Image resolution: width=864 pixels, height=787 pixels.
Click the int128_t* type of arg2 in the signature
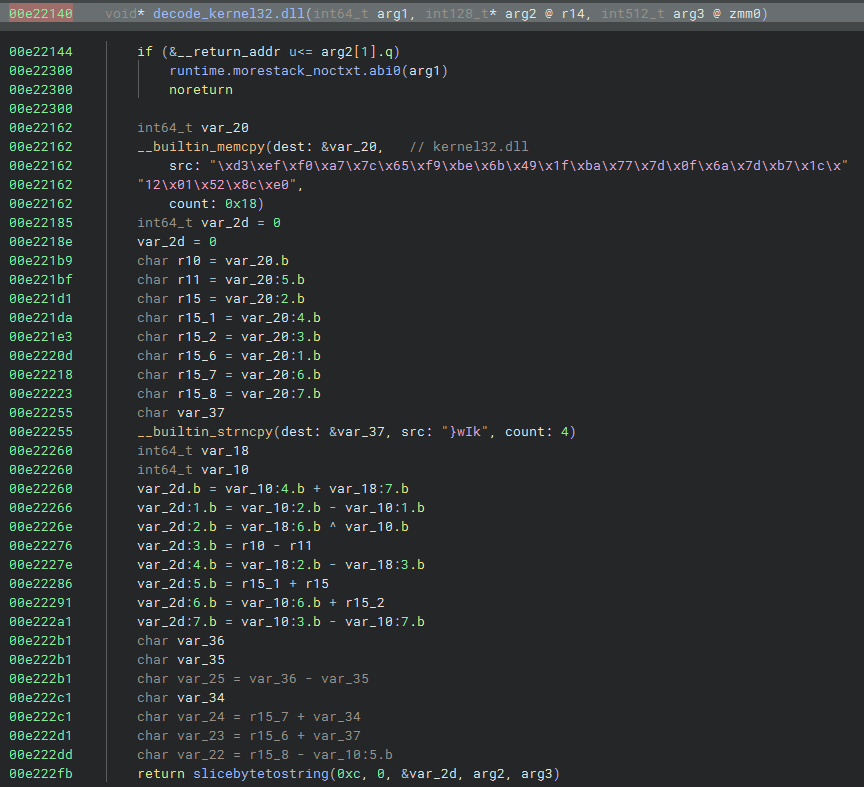tap(461, 14)
